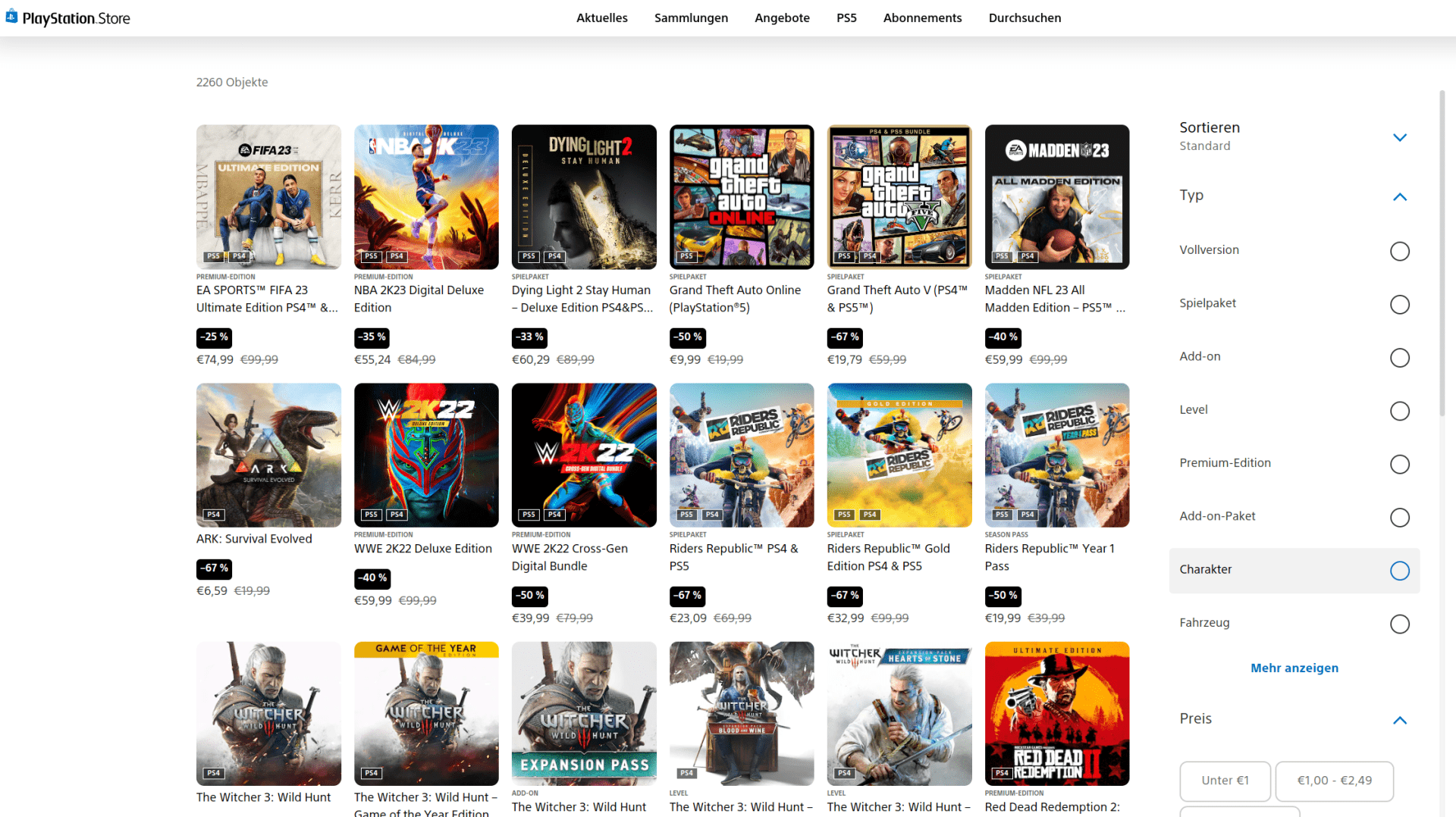1456x817 pixels.
Task: Select the Spielpaket filter radio
Action: click(1400, 304)
